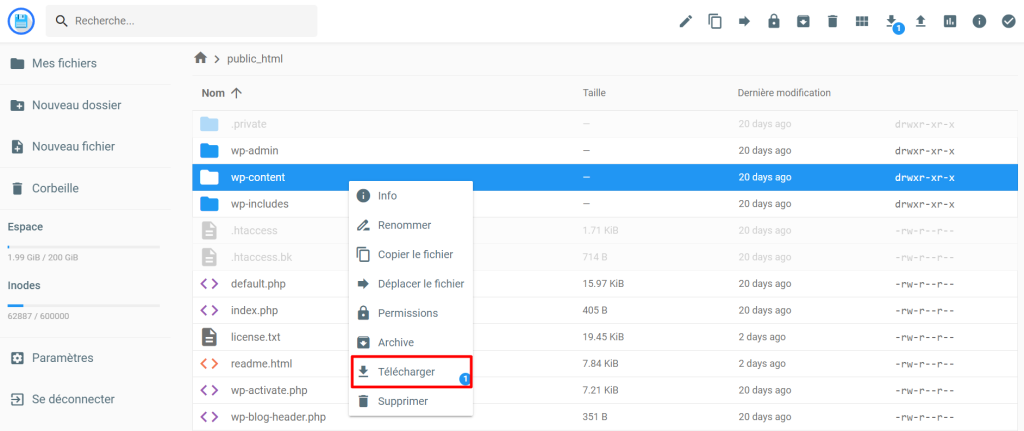Click Se déconnecter to log out

[x=73, y=399]
